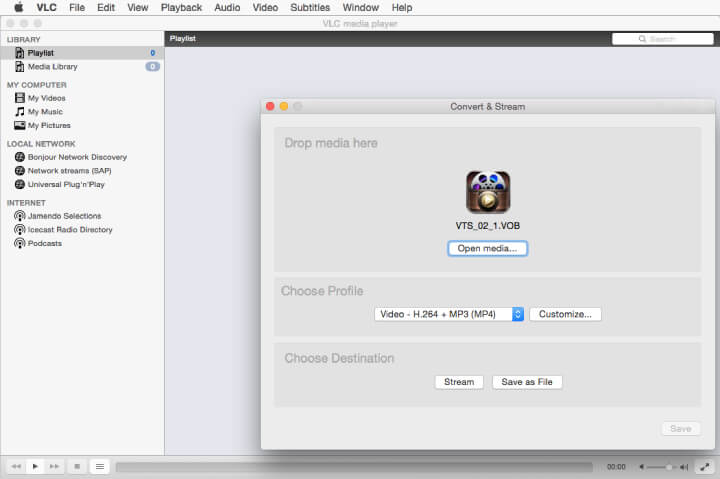The image size is (720, 479).
Task: Click the Customize... button
Action: (565, 314)
